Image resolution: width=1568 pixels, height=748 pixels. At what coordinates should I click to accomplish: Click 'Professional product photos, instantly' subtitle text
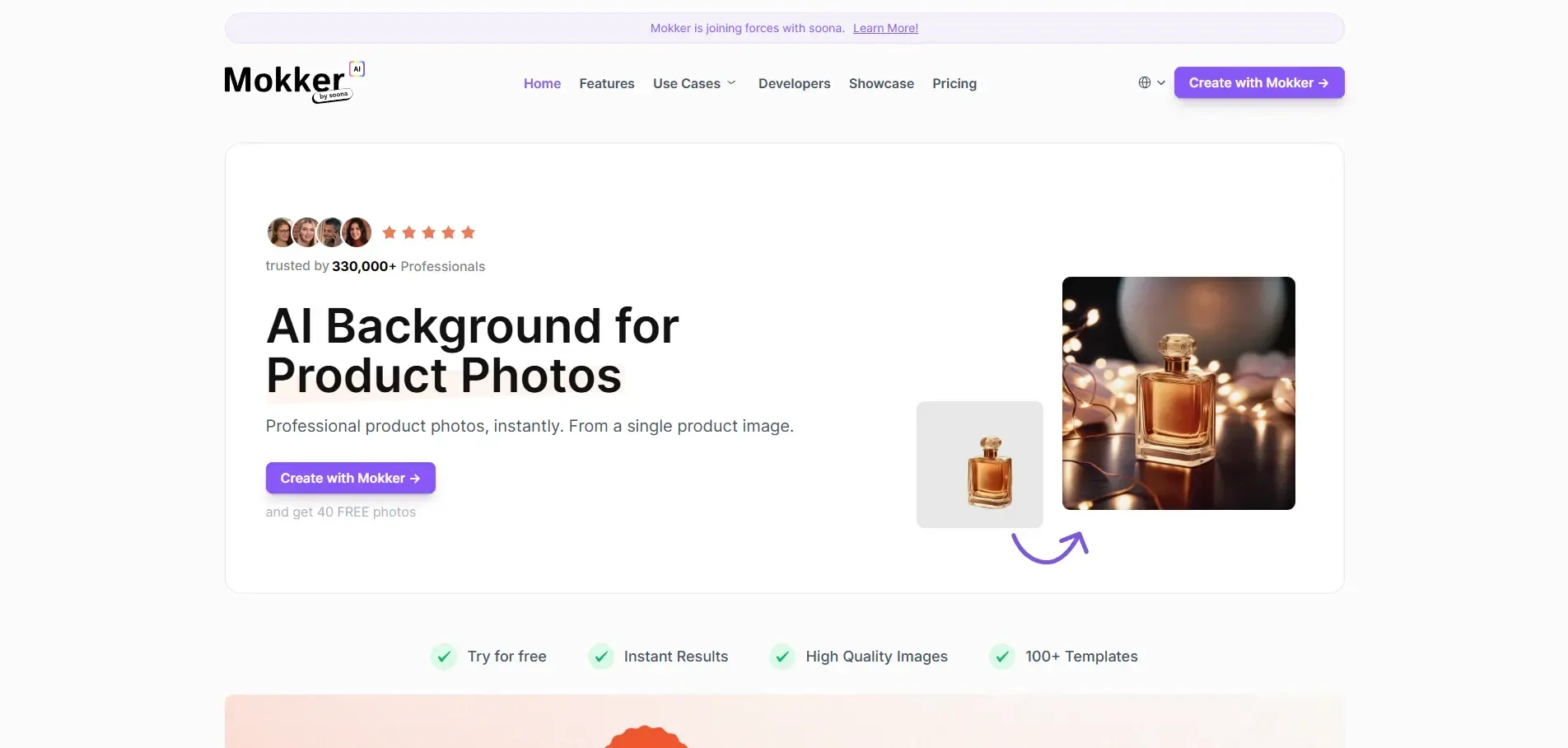pos(530,426)
